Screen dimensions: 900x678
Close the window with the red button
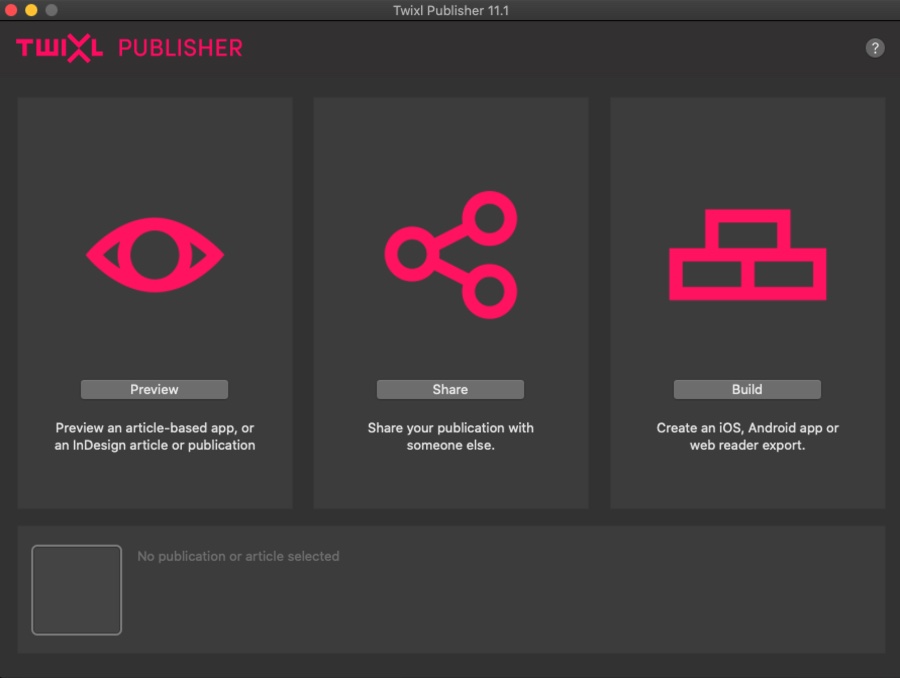coord(11,10)
